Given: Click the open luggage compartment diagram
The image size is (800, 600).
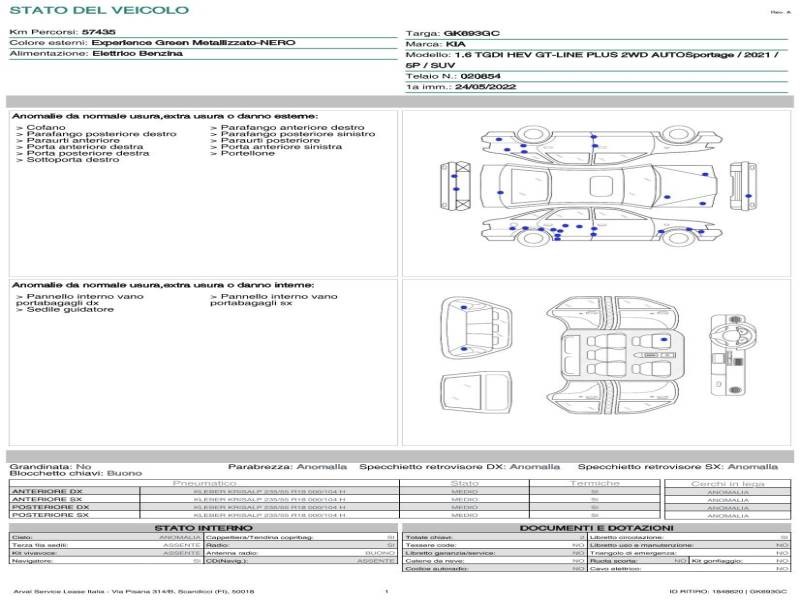Looking at the screenshot, I should (x=476, y=329).
